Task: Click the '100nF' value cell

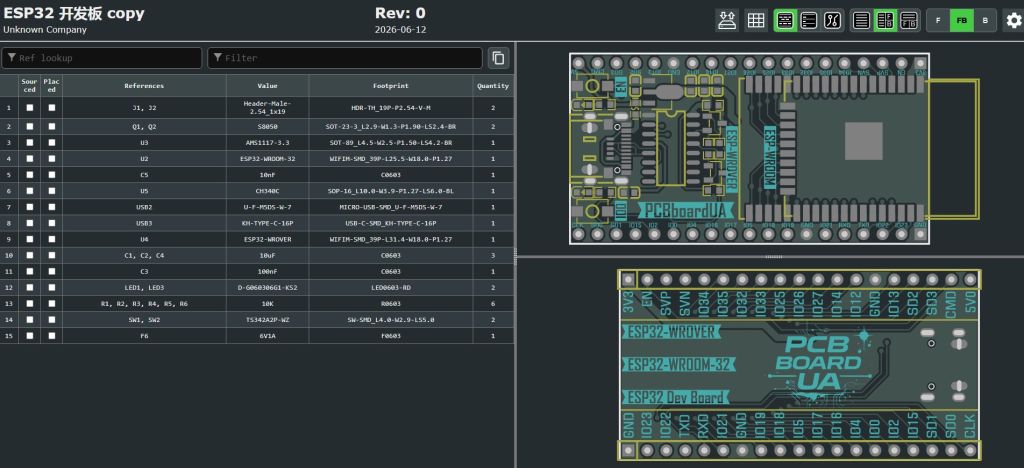Action: click(x=268, y=272)
